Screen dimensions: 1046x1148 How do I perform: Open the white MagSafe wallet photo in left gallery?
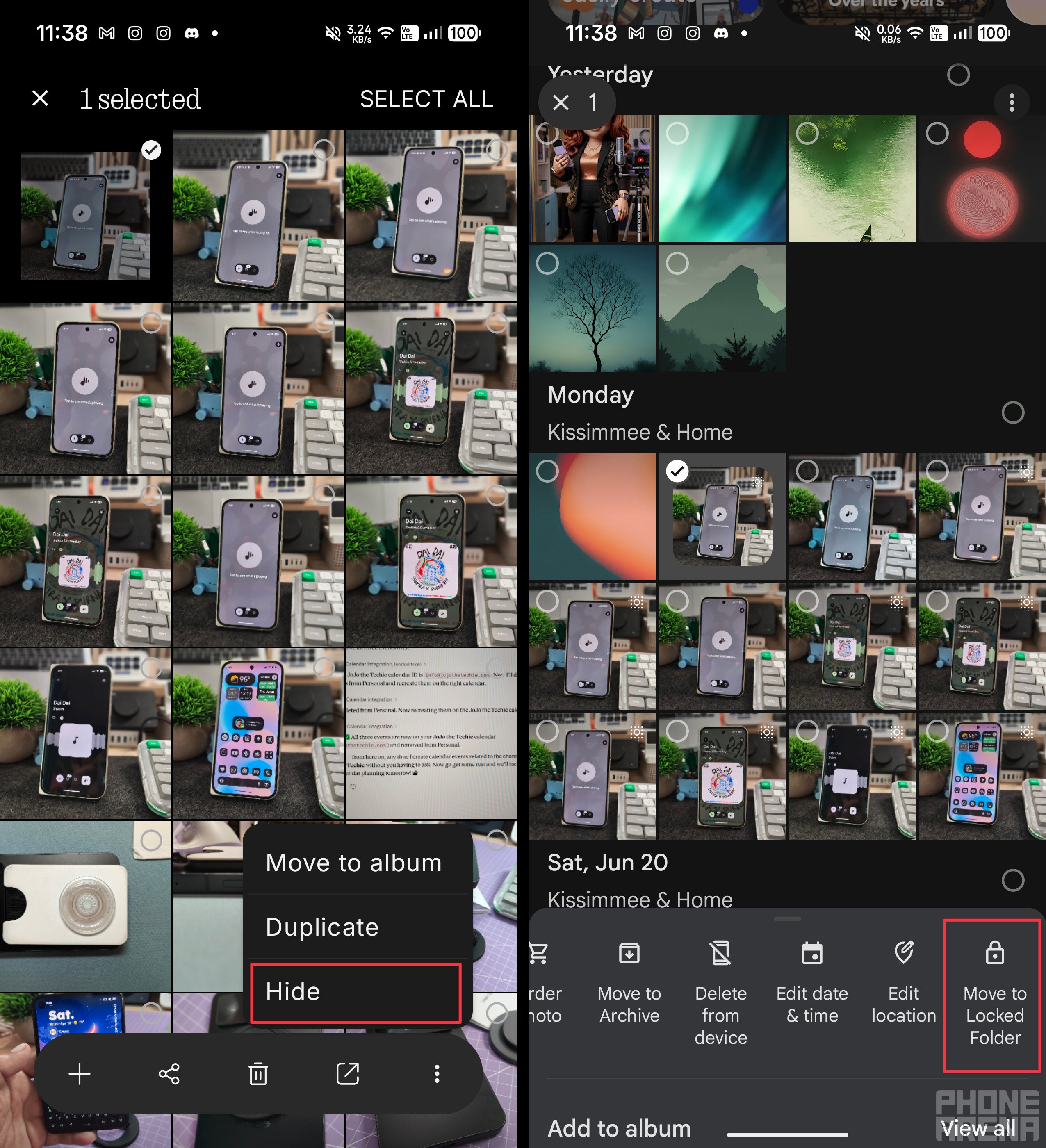tap(85, 906)
